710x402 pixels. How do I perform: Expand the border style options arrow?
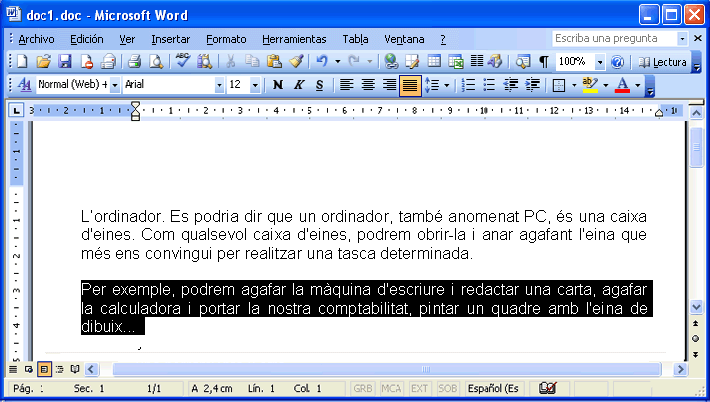[x=574, y=85]
